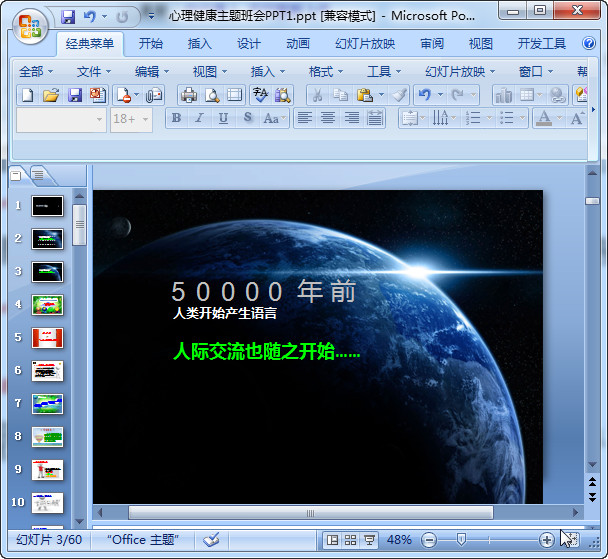Open the font size 18+ dropdown
This screenshot has width=608, height=559.
click(x=145, y=119)
